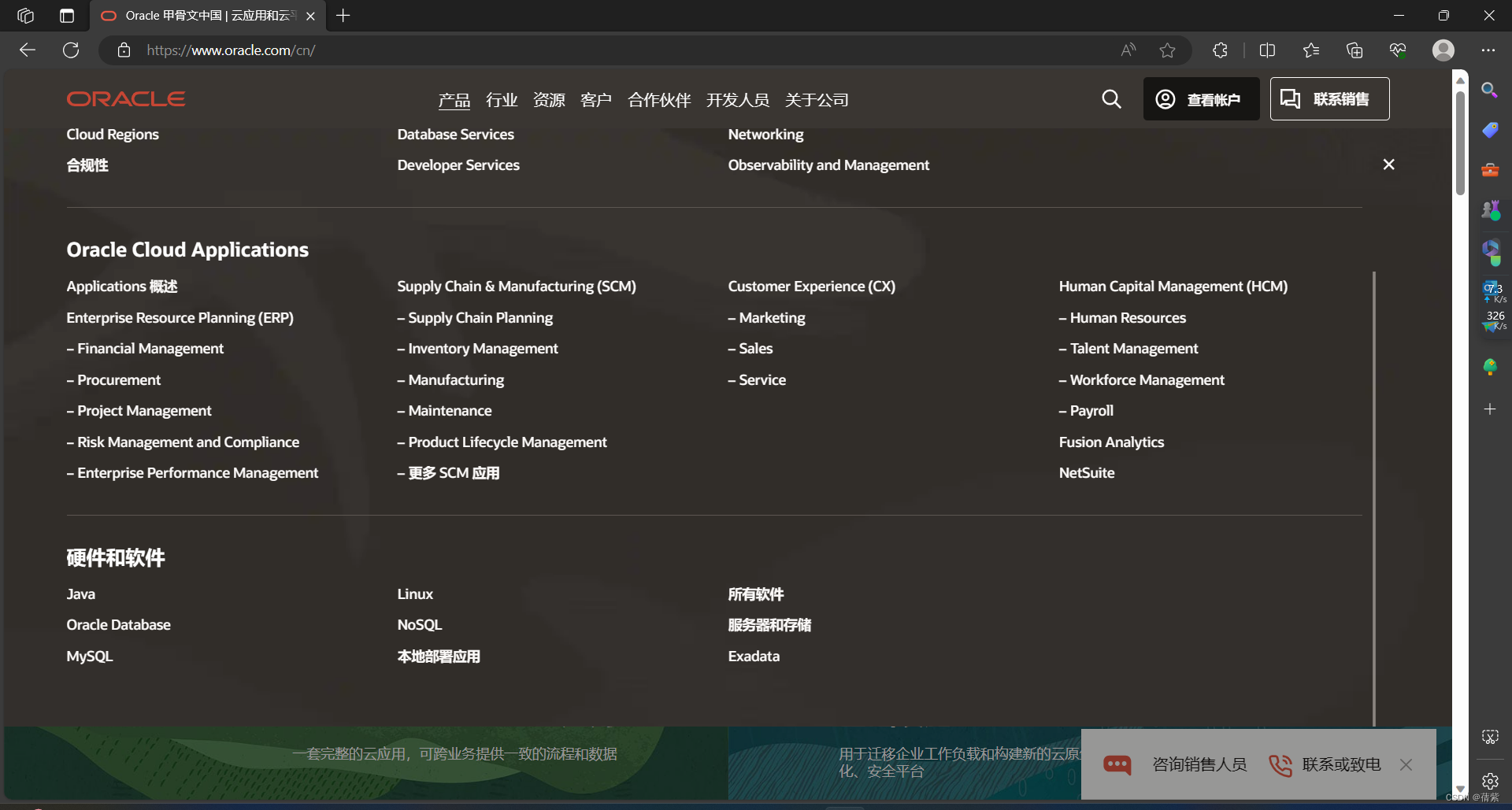Open NetSuite link
The image size is (1512, 810).
pyautogui.click(x=1086, y=473)
